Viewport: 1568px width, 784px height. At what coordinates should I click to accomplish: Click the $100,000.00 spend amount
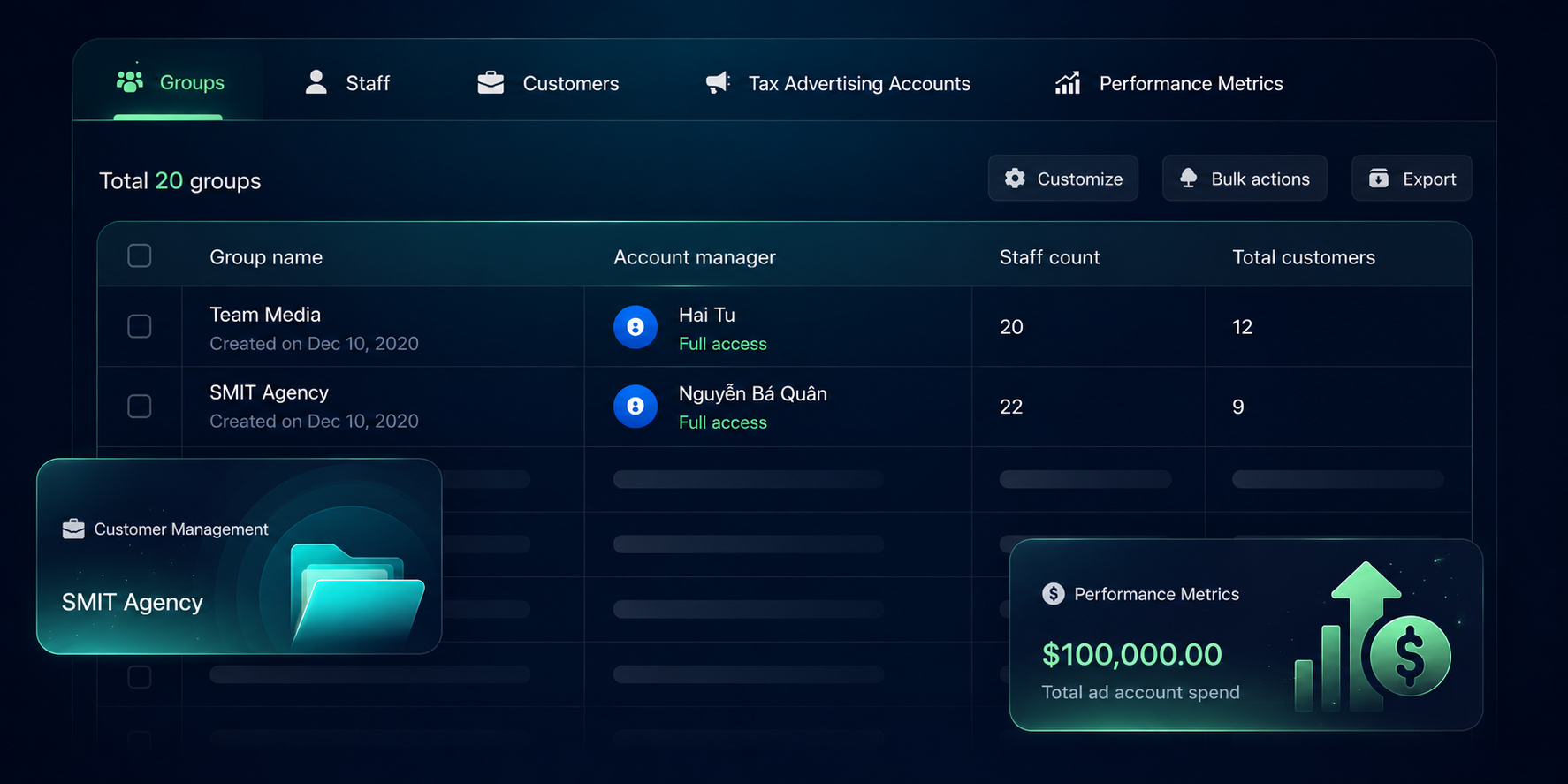point(1132,654)
